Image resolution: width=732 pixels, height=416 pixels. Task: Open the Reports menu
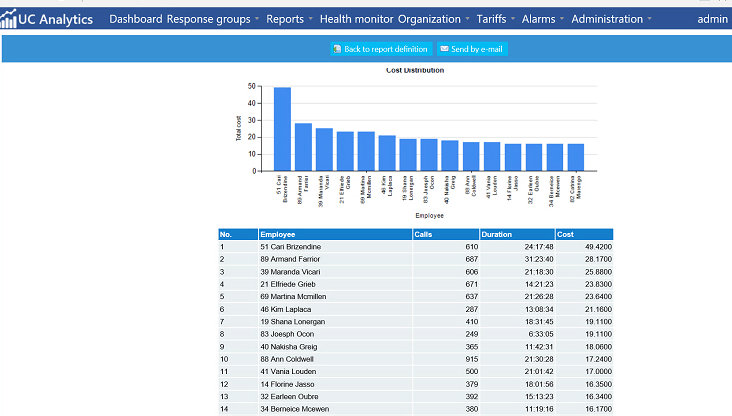pyautogui.click(x=285, y=19)
